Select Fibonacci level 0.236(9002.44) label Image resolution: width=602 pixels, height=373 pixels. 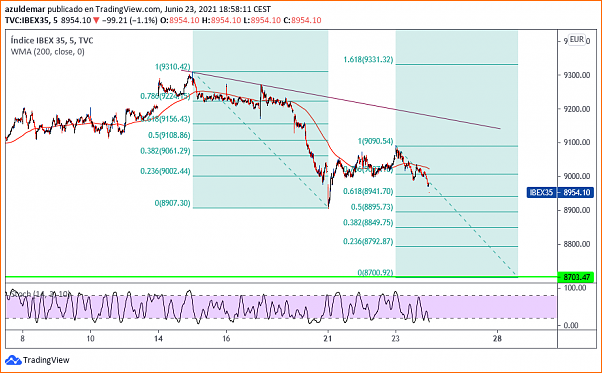tap(165, 171)
